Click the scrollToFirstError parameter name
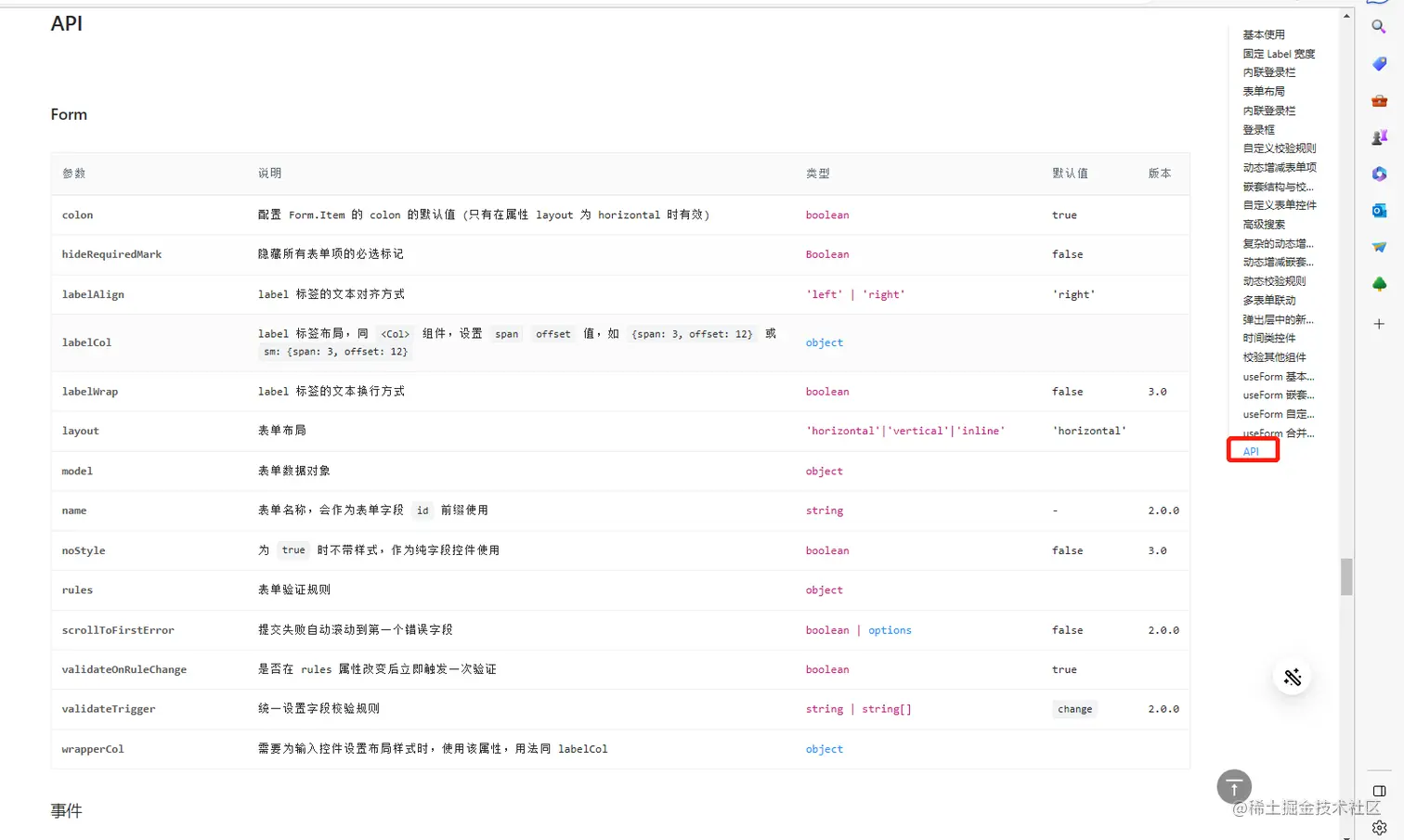The image size is (1404, 840). pos(118,630)
